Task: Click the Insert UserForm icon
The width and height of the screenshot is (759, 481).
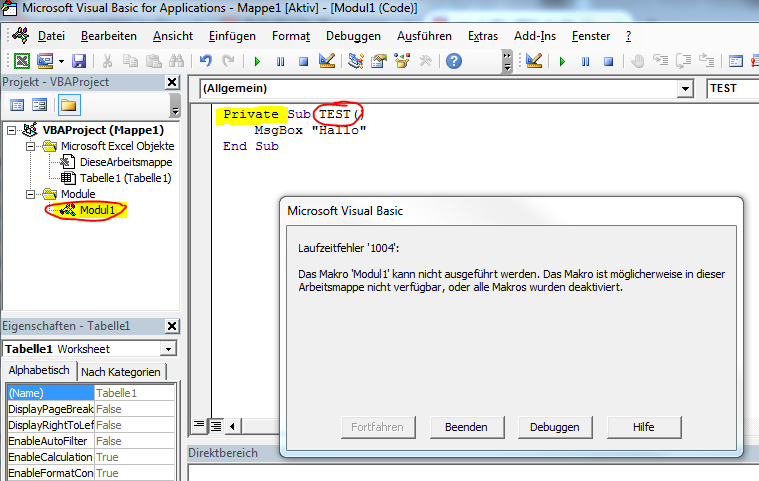Action: point(46,61)
